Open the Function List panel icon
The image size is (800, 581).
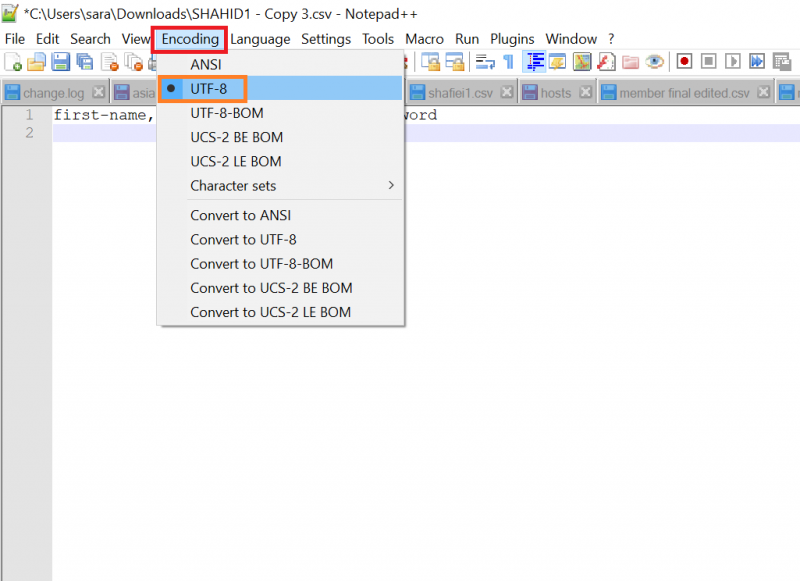(x=606, y=62)
